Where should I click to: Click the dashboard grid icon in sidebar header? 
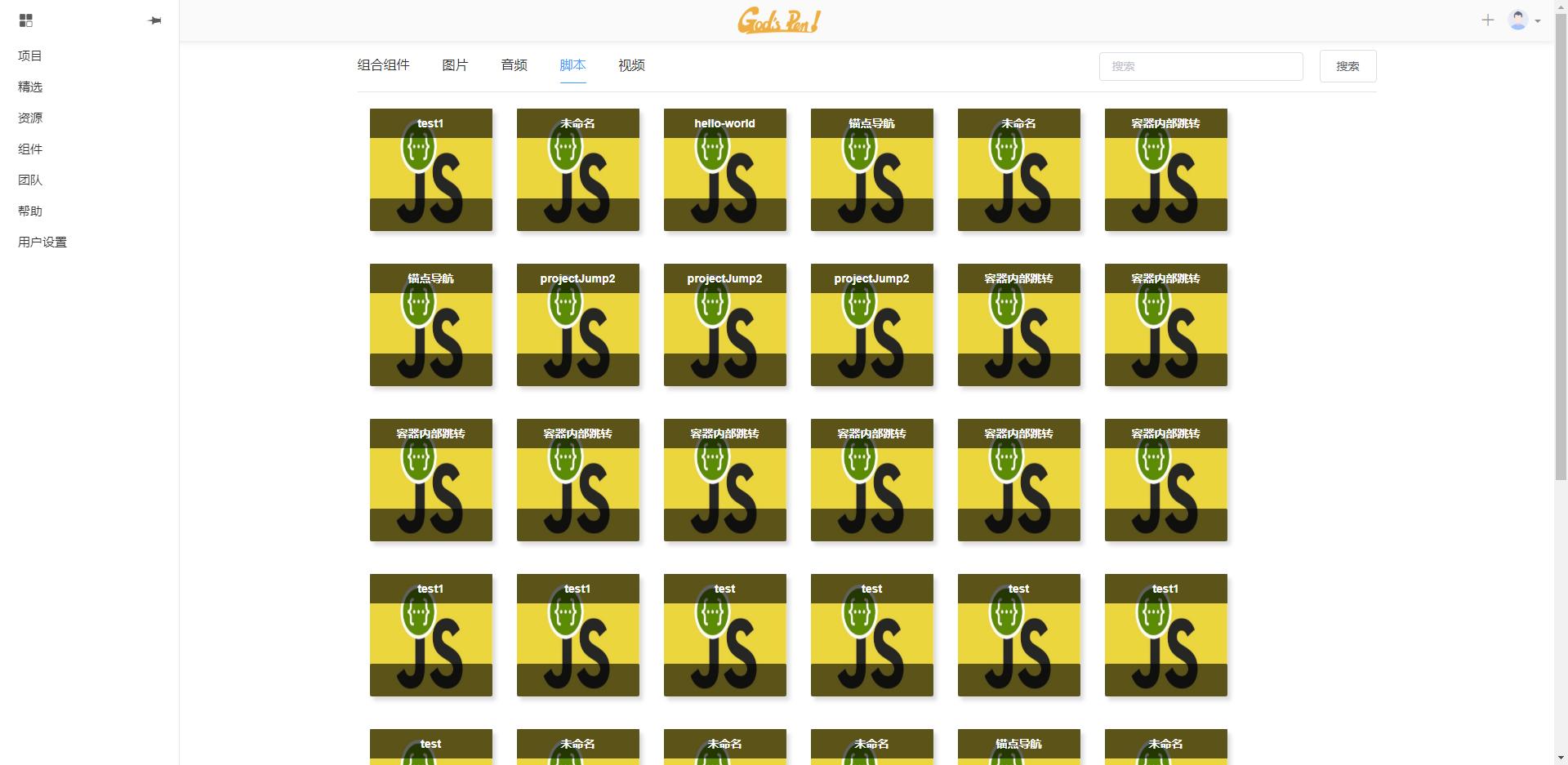click(26, 20)
